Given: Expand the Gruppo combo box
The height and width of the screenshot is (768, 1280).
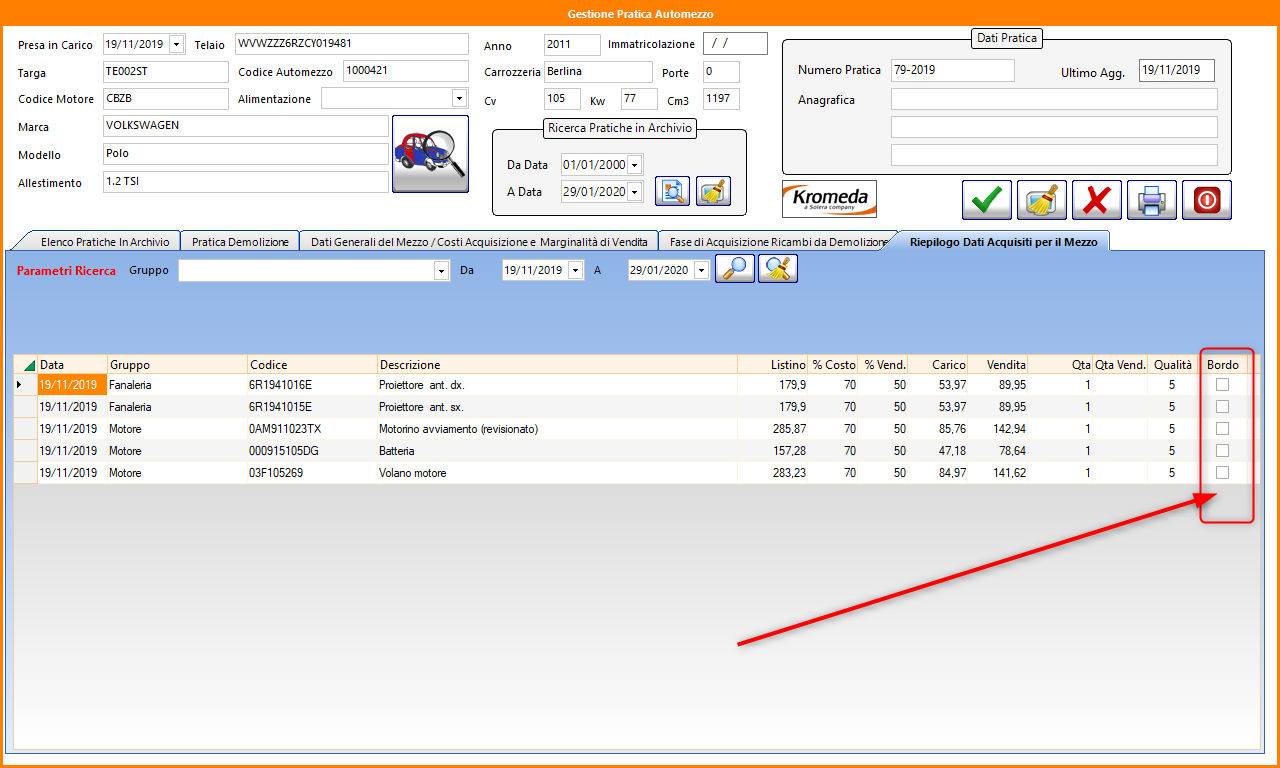Looking at the screenshot, I should pos(441,271).
